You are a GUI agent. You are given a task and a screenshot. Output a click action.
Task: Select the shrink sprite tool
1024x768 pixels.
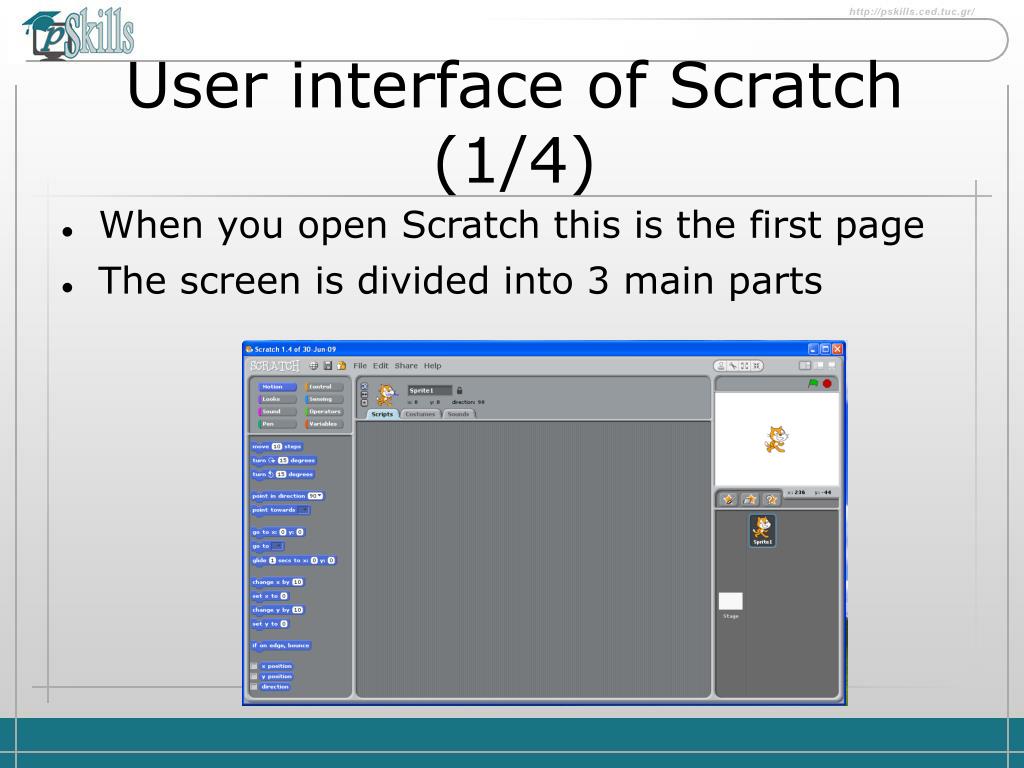coord(756,366)
